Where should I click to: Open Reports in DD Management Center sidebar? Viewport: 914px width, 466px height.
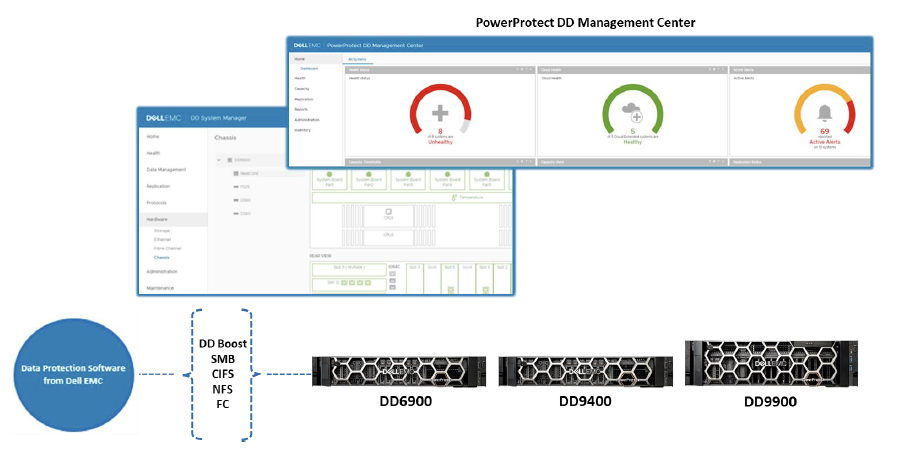301,110
